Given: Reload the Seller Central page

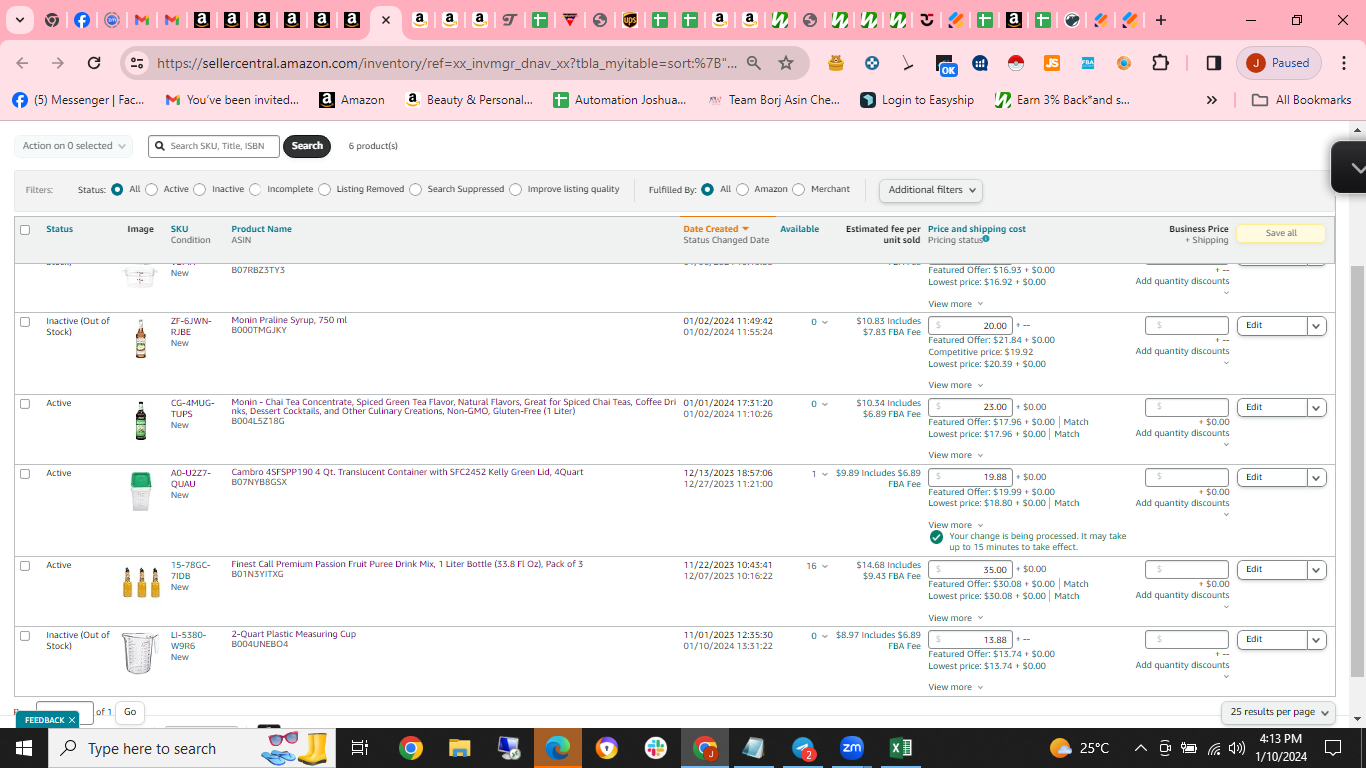Looking at the screenshot, I should point(94,63).
